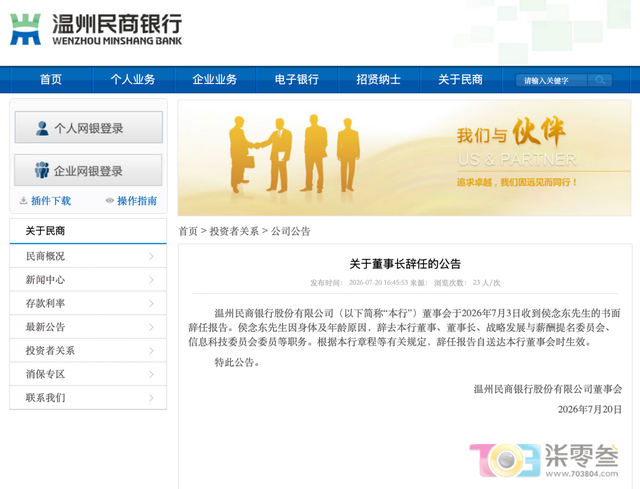640x489 pixels.
Task: Expand the chevron on 消保专区 row
Action: pyautogui.click(x=151, y=374)
